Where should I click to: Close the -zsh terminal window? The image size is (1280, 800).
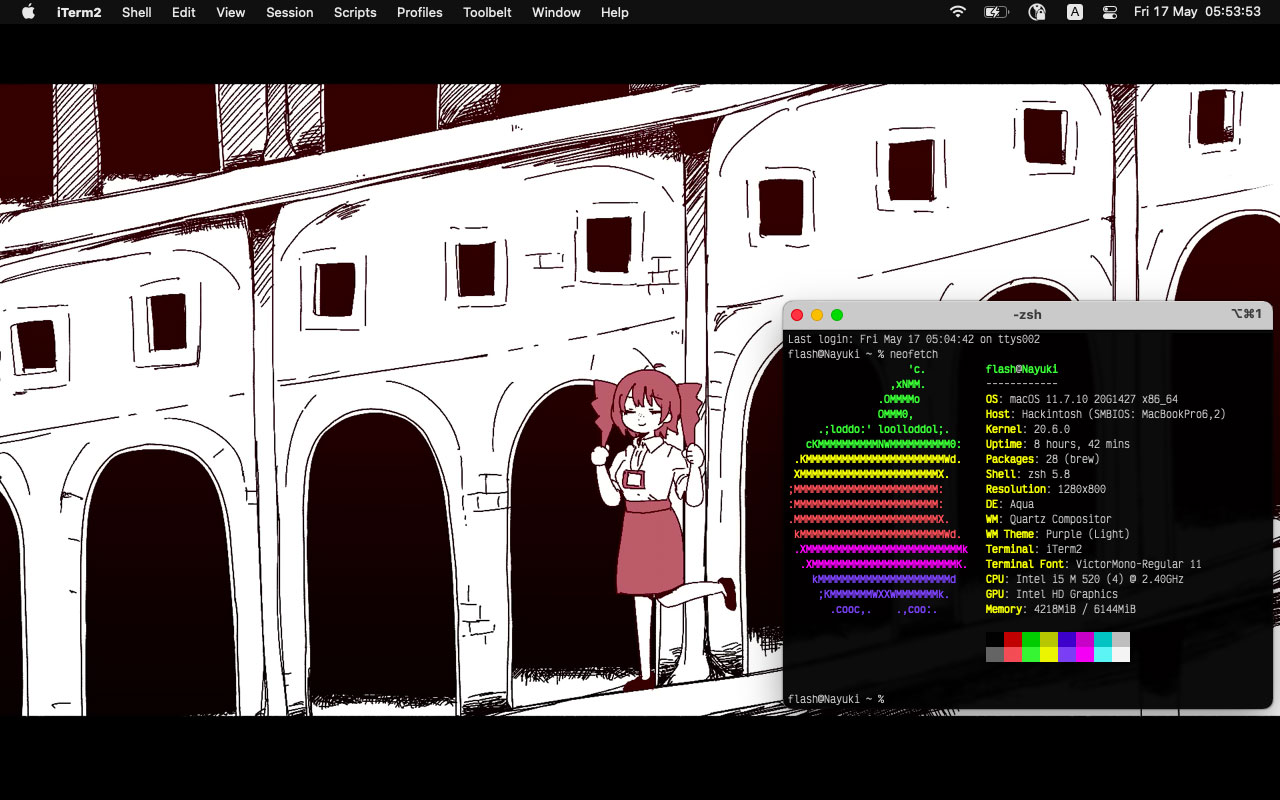click(x=797, y=315)
